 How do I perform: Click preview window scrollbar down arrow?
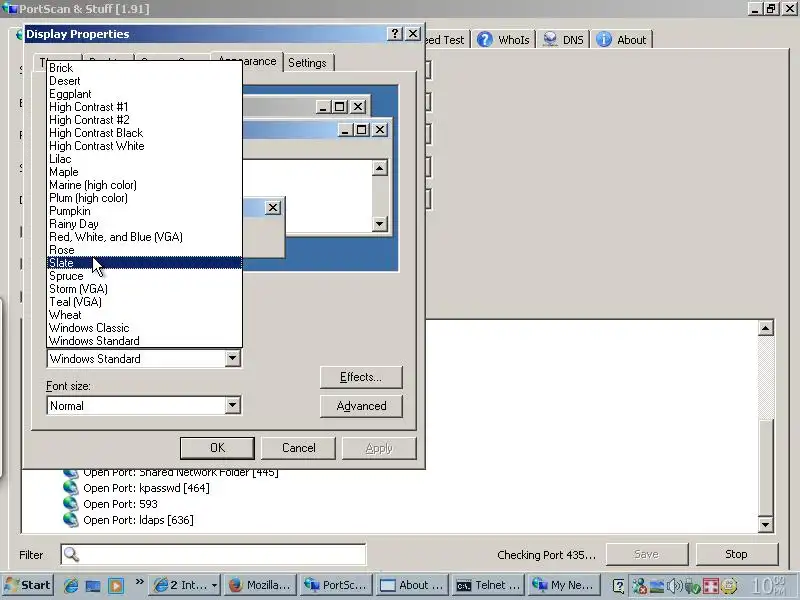click(380, 223)
